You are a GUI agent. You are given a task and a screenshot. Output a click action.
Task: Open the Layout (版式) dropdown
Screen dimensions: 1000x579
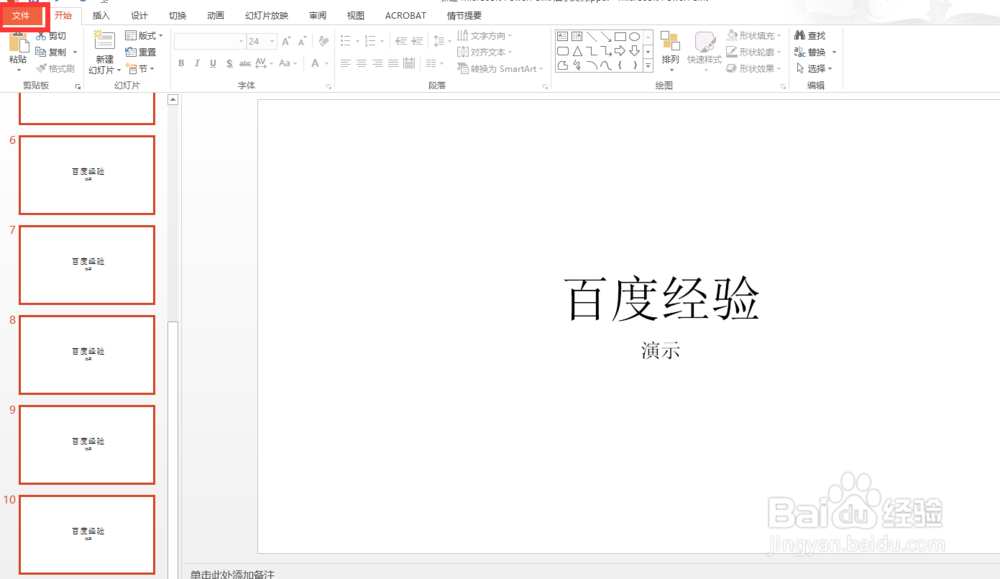tap(144, 36)
